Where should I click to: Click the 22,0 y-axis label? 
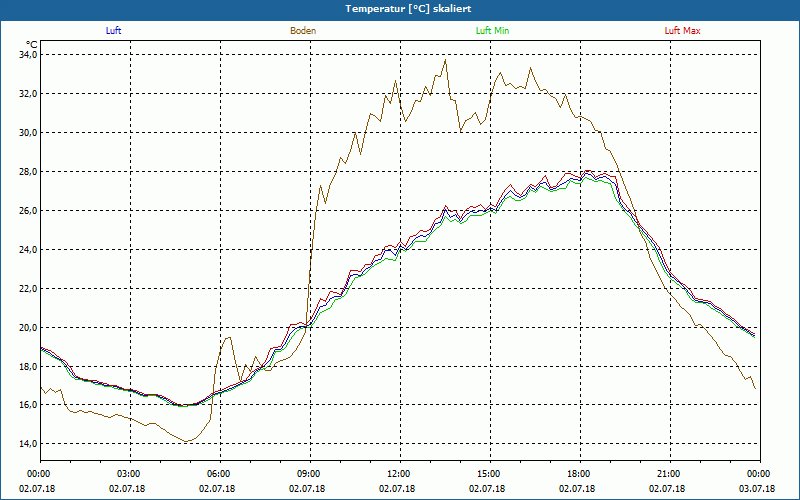(28, 288)
